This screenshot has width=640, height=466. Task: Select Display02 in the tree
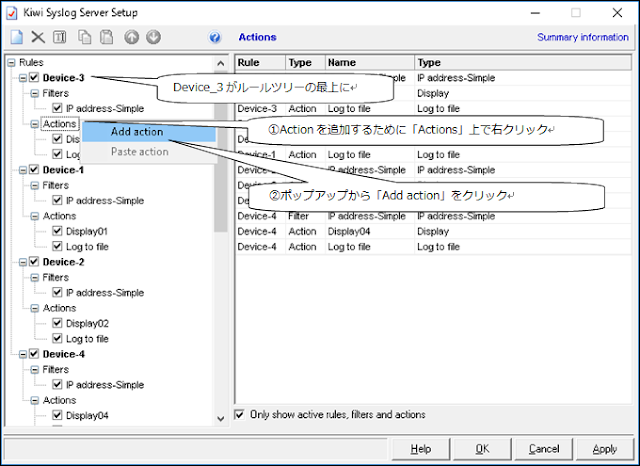87,324
